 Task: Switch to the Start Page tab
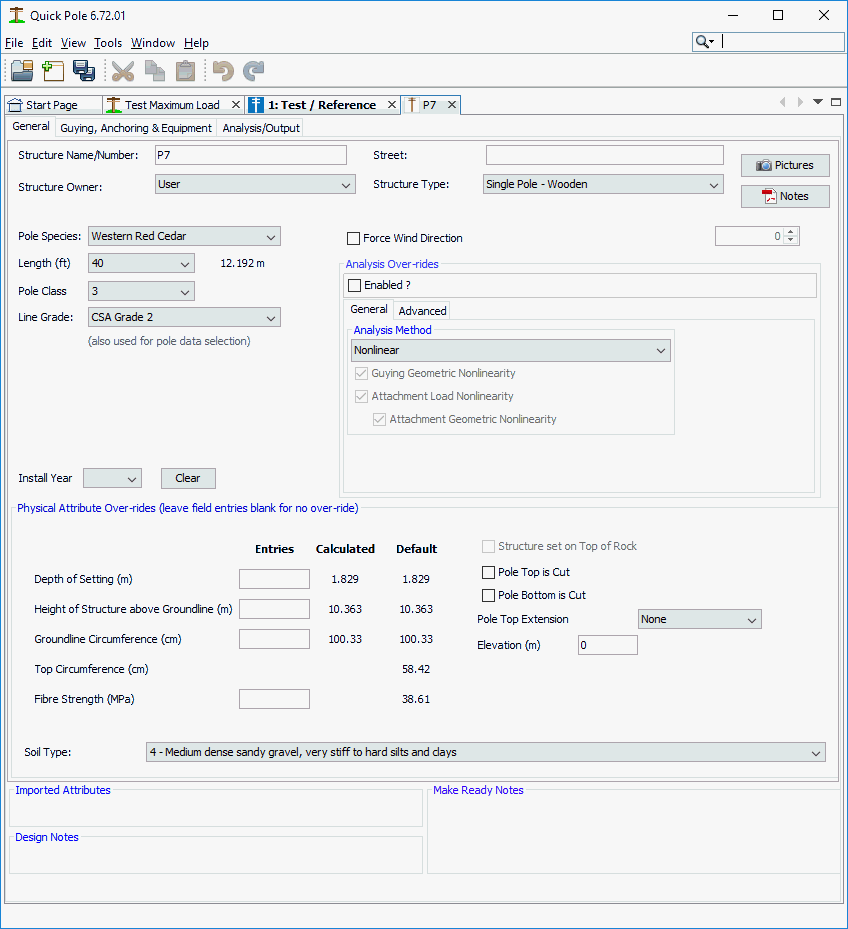point(52,105)
